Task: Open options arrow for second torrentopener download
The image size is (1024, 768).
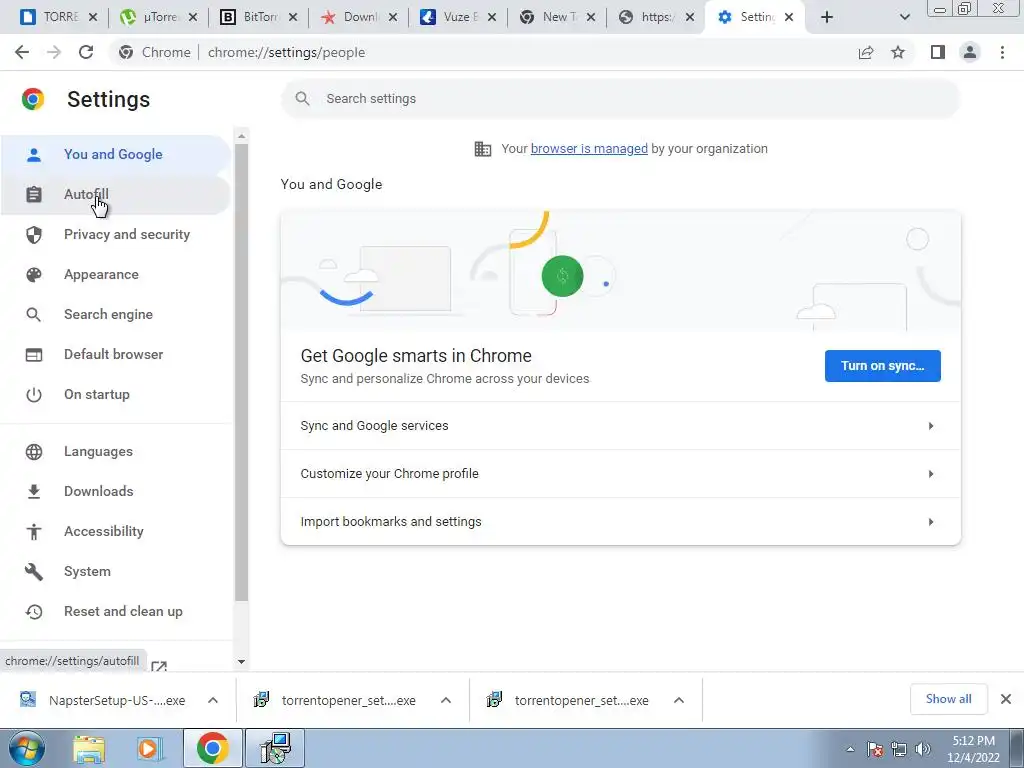Action: point(679,700)
